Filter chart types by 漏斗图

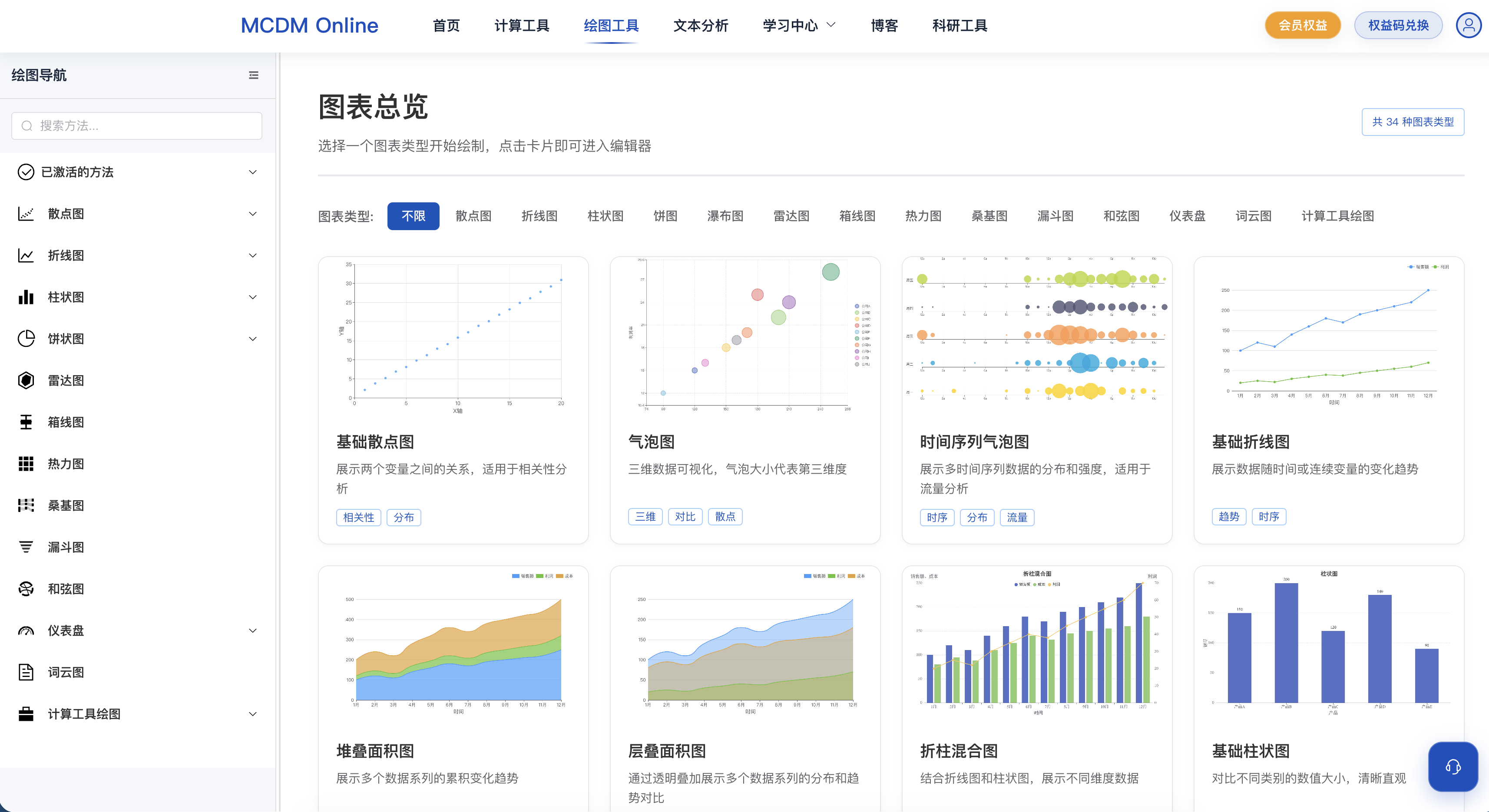click(x=1055, y=216)
